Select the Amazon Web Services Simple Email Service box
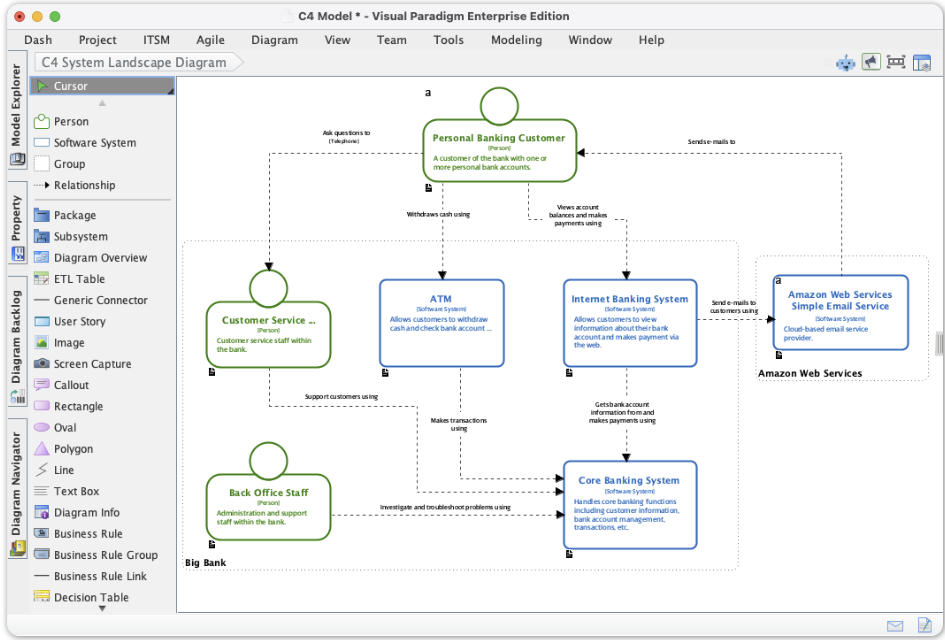The width and height of the screenshot is (945, 640). point(840,313)
